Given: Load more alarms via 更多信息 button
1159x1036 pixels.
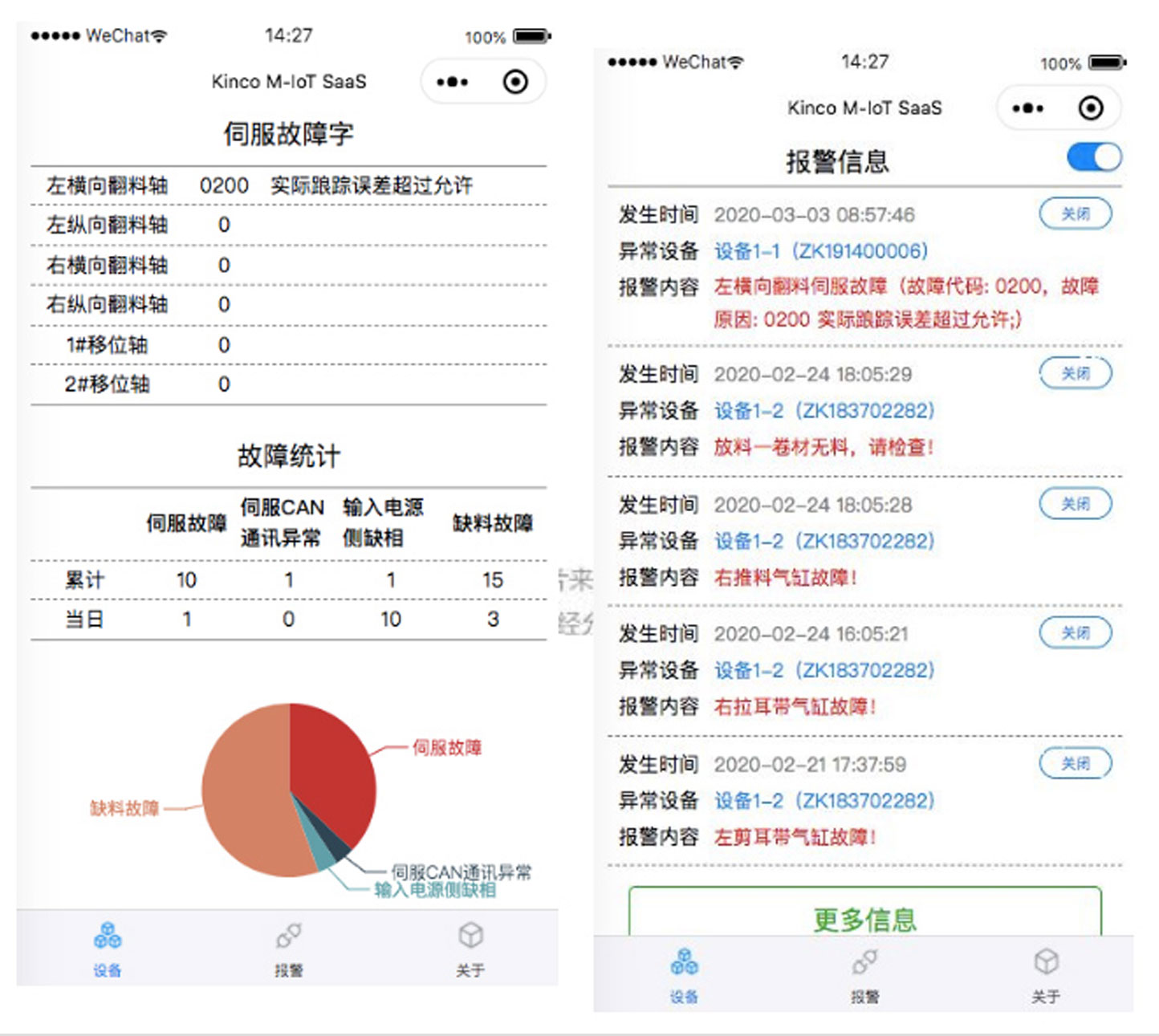Looking at the screenshot, I should 864,917.
